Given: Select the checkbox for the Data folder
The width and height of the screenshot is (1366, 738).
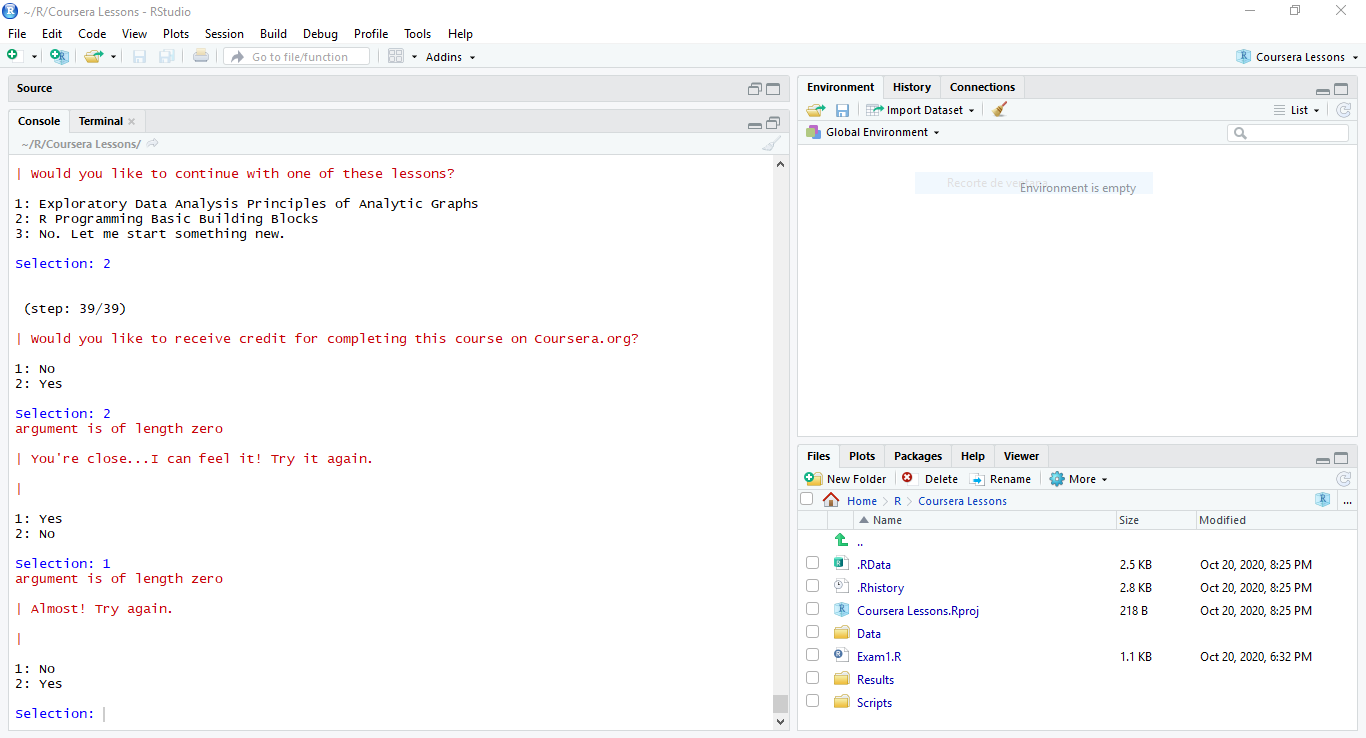Looking at the screenshot, I should coord(812,631).
